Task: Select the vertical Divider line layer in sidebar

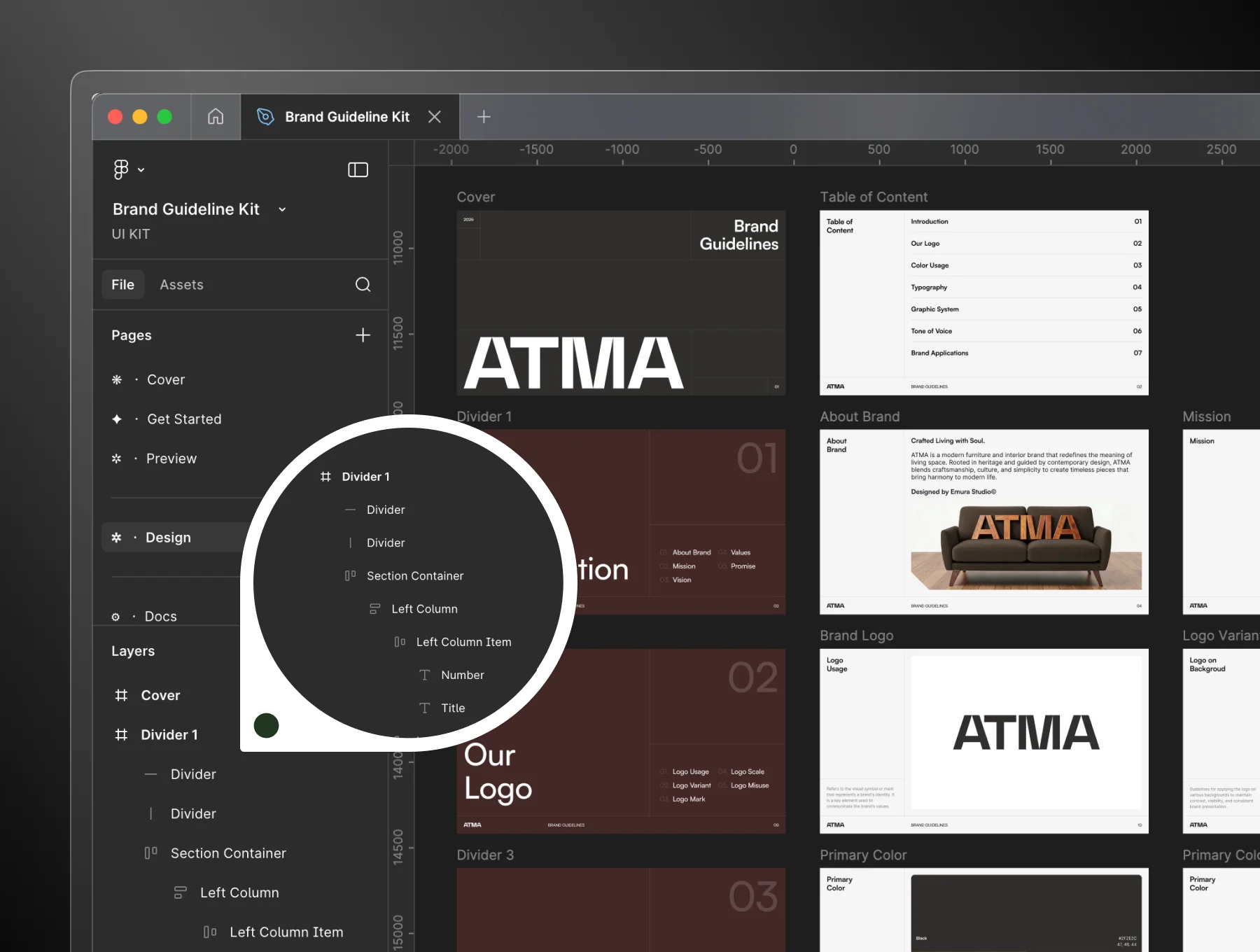Action: 193,813
